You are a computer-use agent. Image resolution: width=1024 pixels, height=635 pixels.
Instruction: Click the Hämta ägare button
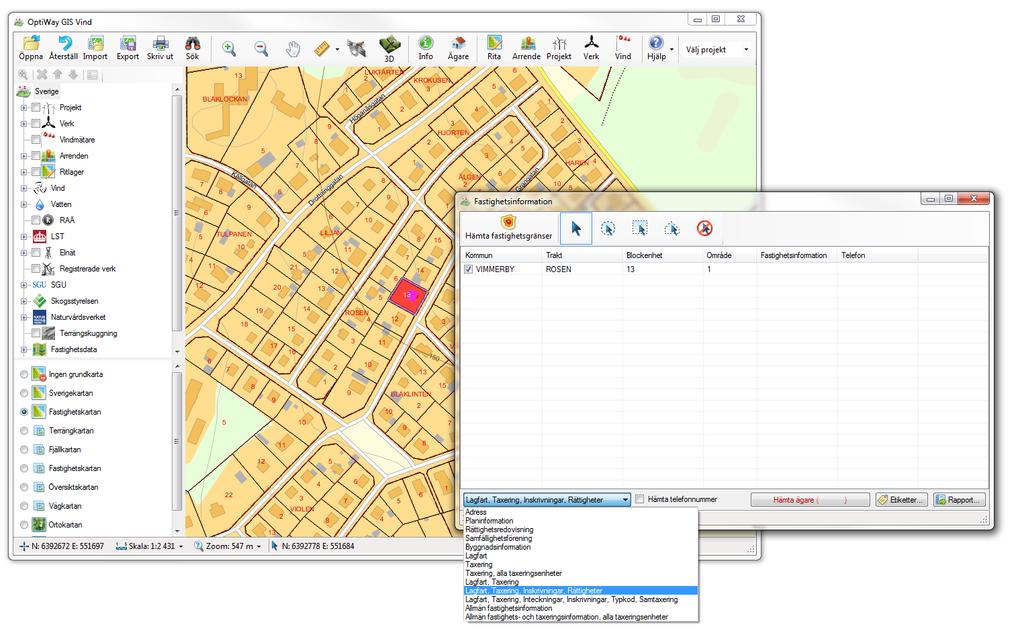coord(810,500)
